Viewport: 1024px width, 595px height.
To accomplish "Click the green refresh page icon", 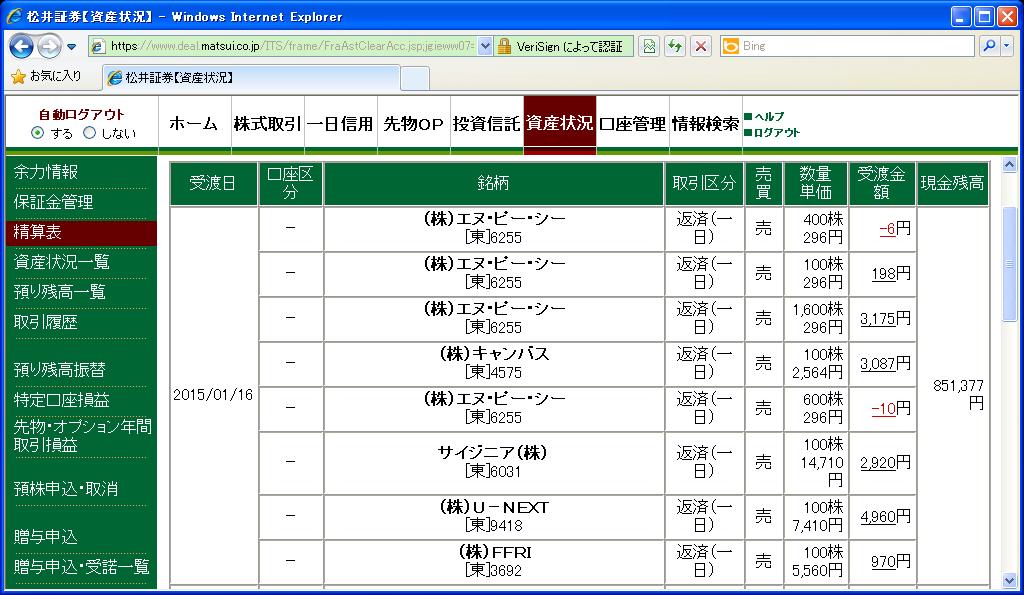I will pyautogui.click(x=675, y=46).
